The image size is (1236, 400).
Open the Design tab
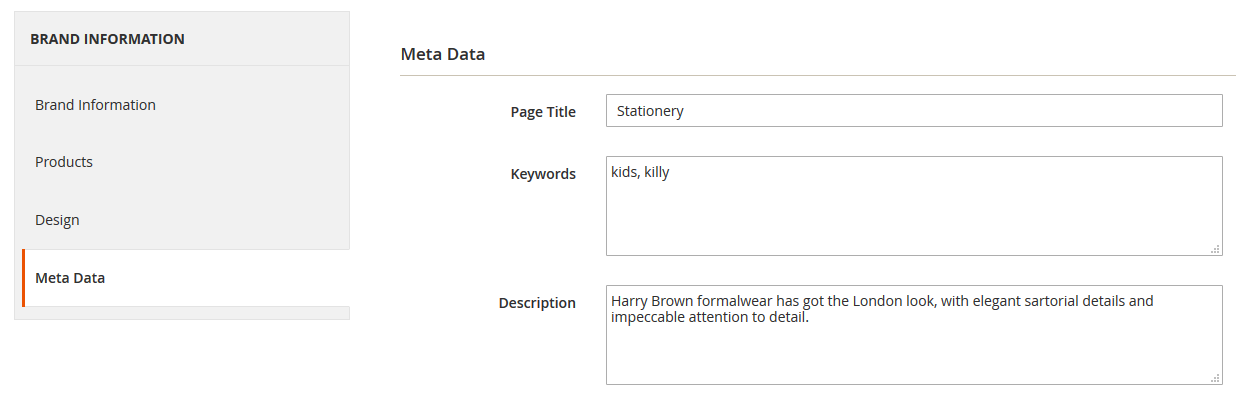pos(57,220)
